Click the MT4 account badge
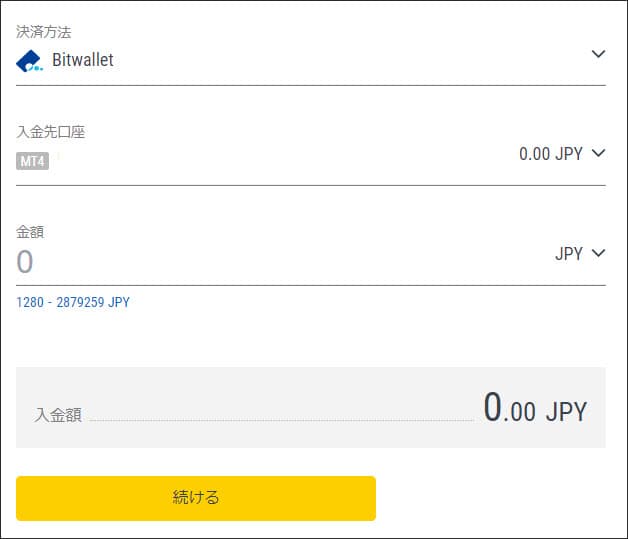 [32, 161]
